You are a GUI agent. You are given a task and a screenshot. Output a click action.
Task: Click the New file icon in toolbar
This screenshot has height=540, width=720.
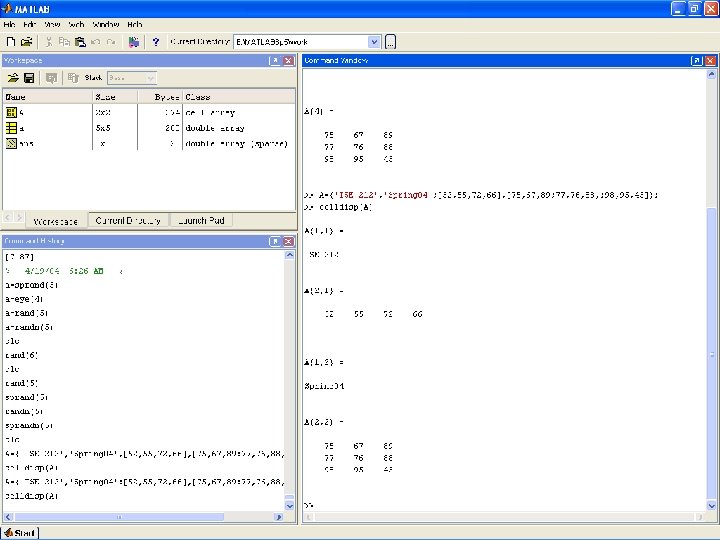11,42
